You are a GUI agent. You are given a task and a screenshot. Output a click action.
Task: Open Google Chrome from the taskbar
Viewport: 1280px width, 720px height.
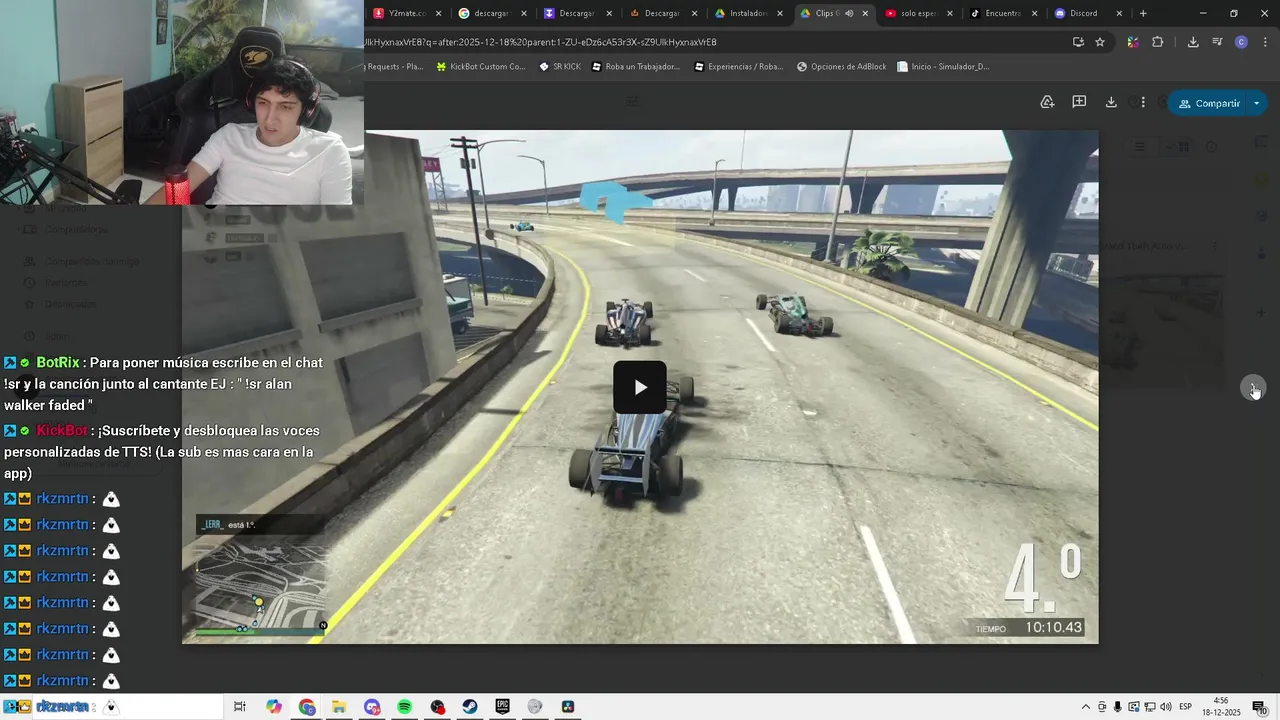pyautogui.click(x=307, y=707)
